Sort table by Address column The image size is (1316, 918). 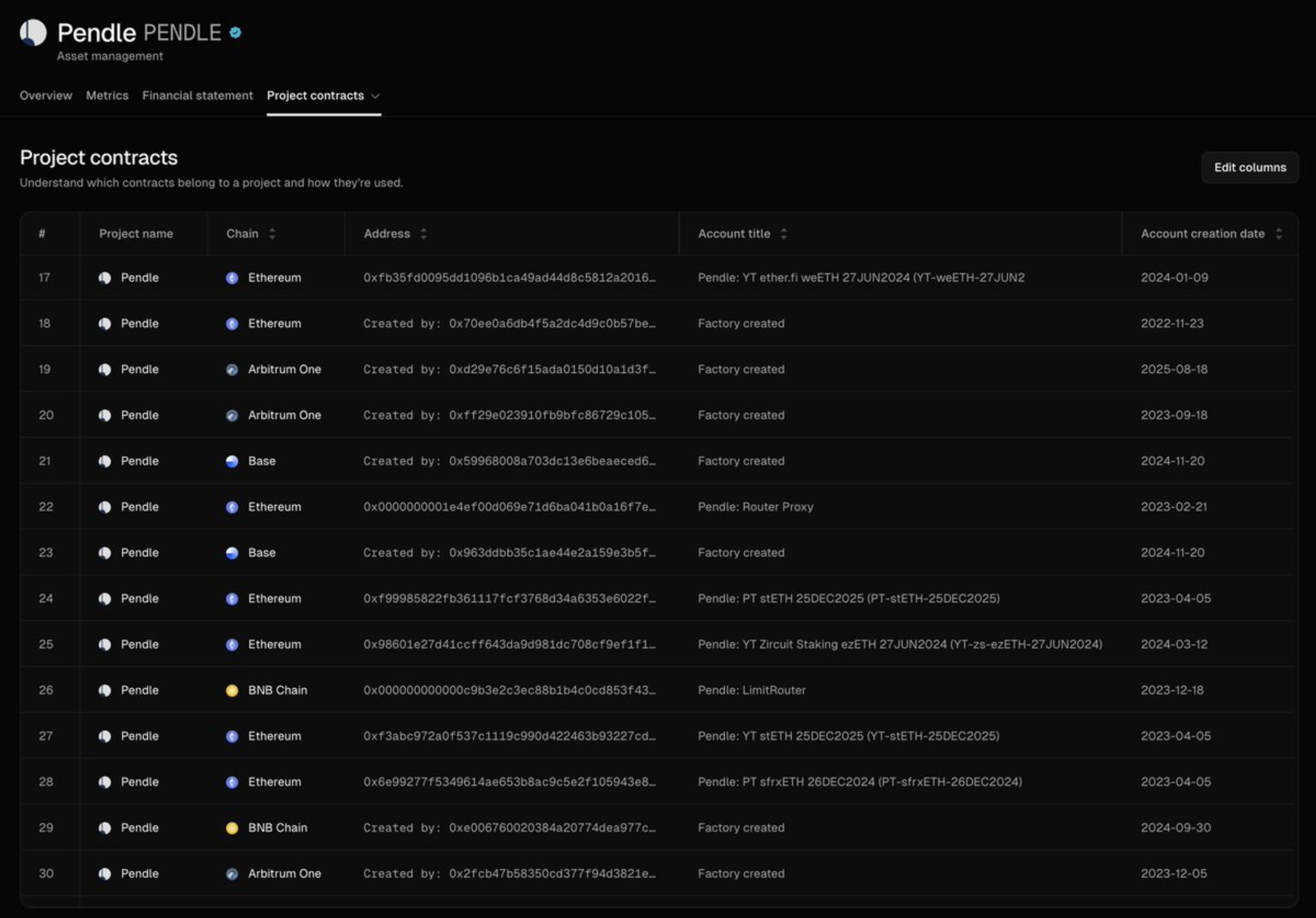[424, 234]
